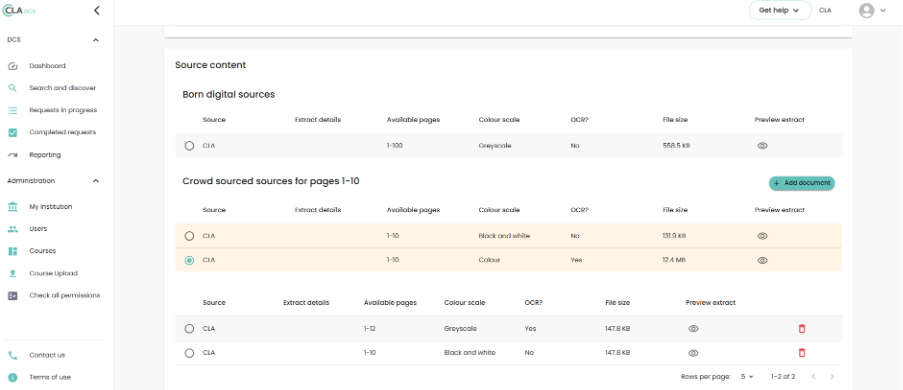Open Courses page link

[x=43, y=251]
